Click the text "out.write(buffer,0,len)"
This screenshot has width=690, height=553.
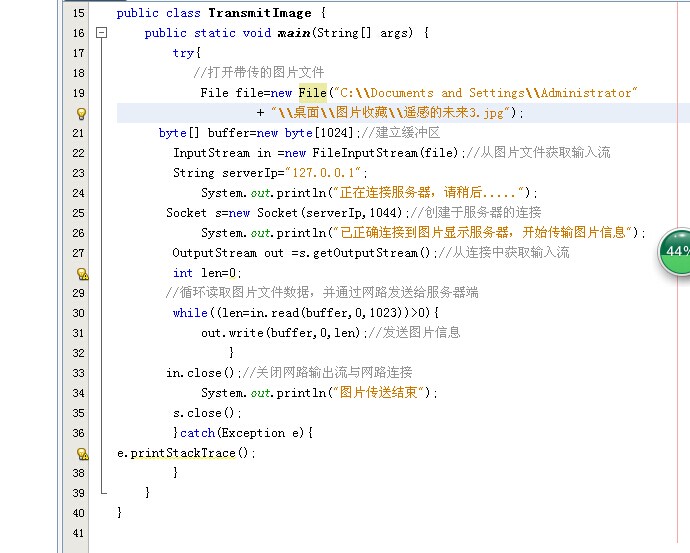tap(281, 333)
